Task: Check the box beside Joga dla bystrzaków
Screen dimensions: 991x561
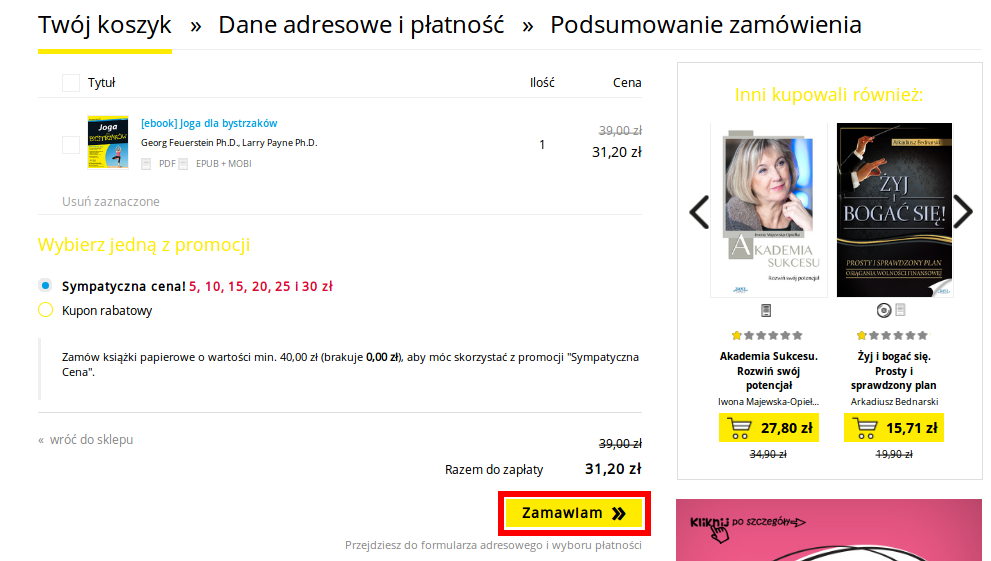Action: [71, 145]
